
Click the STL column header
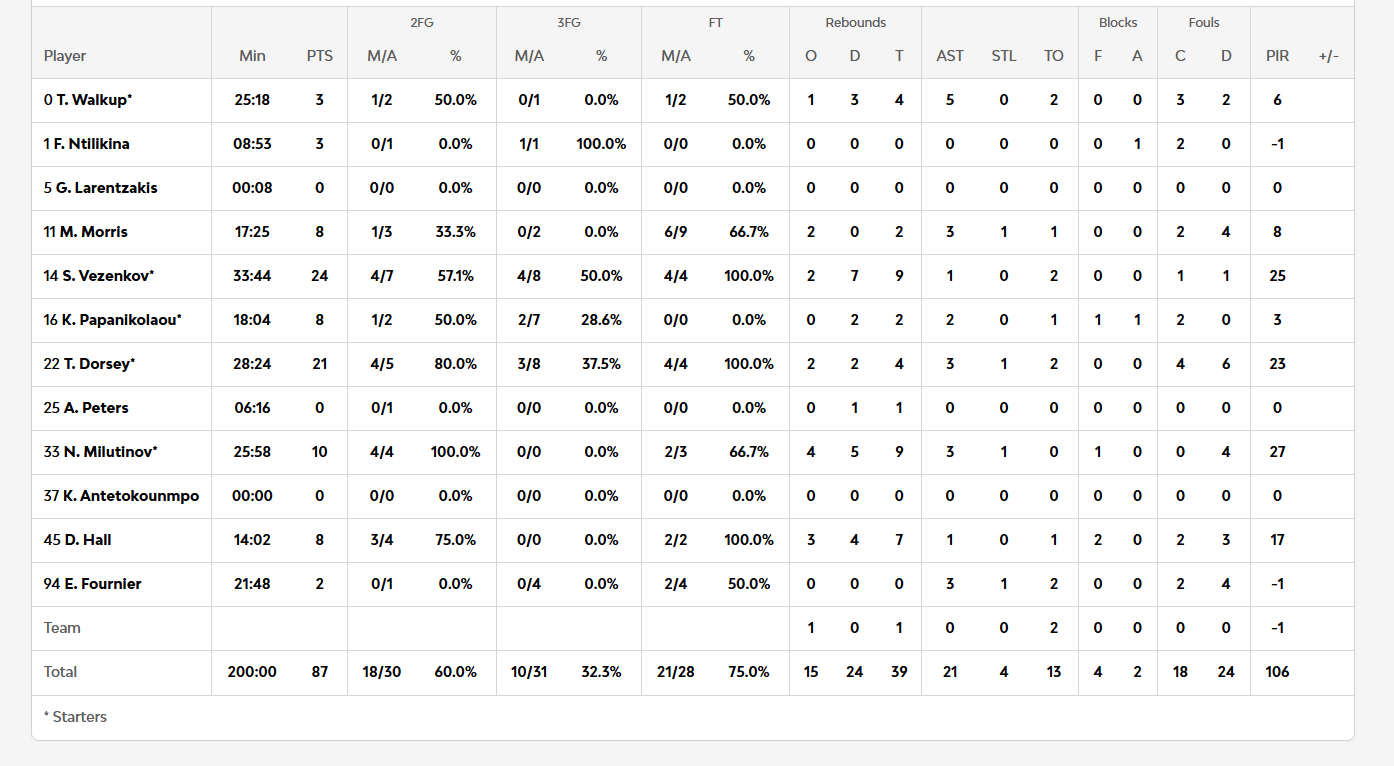tap(1004, 56)
